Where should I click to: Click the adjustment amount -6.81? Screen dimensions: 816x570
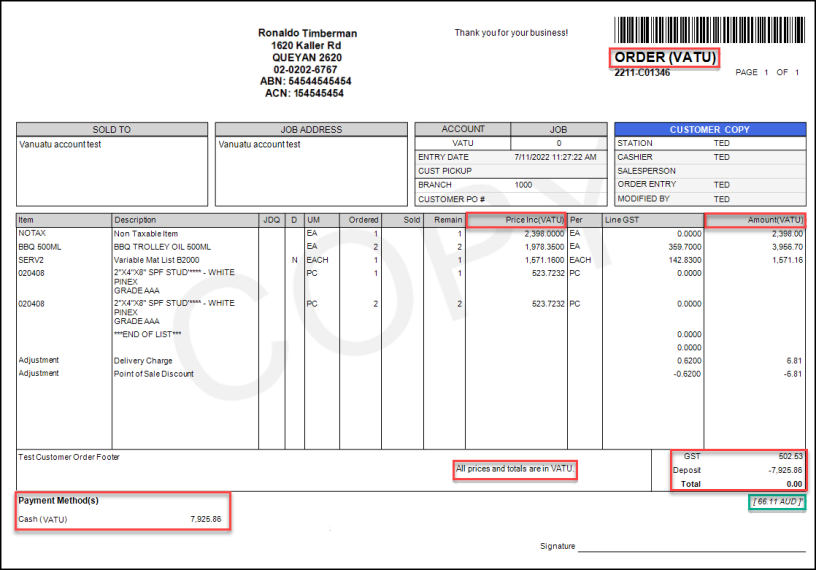[x=793, y=374]
